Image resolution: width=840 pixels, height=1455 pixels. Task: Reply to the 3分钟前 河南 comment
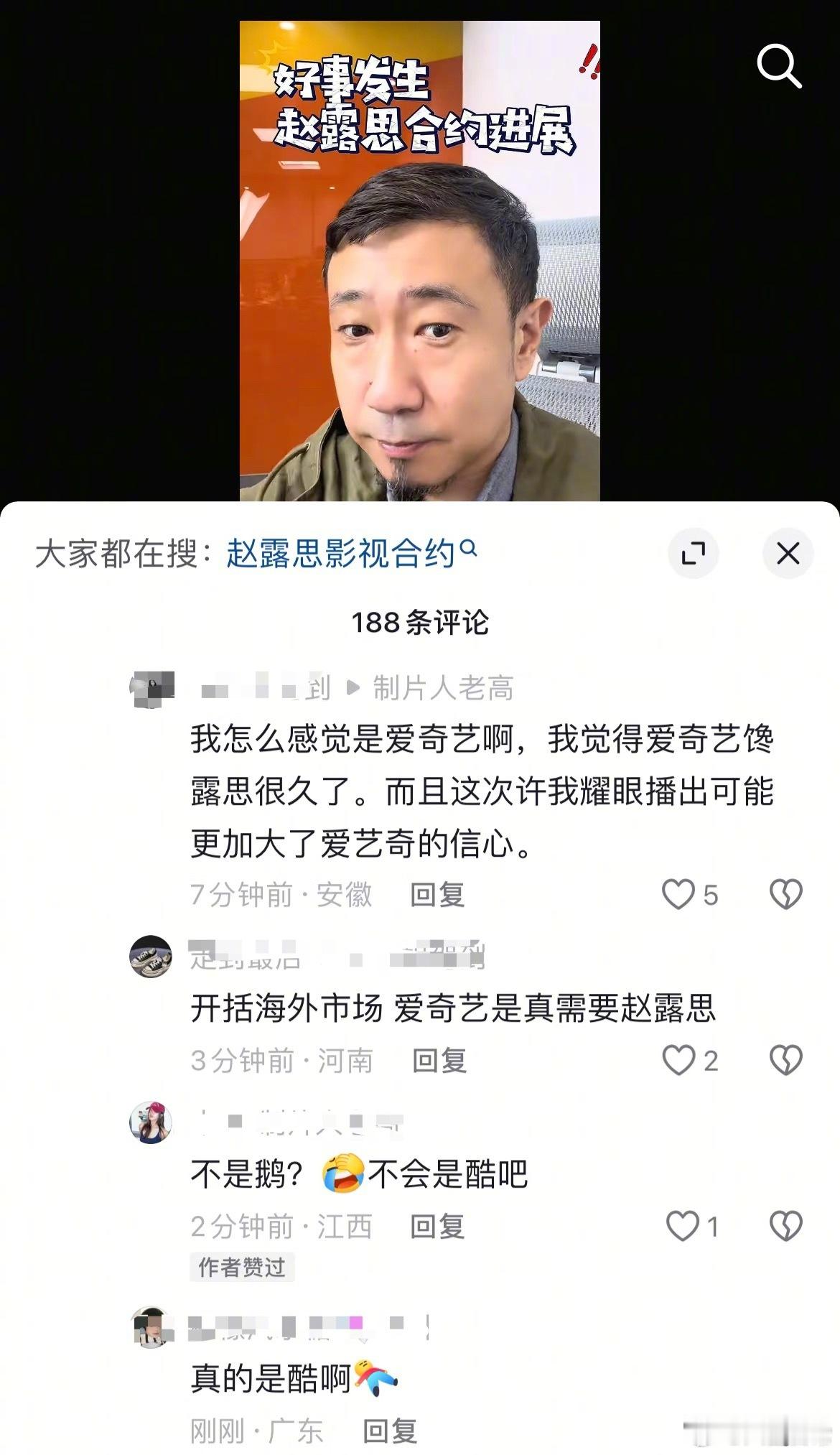(439, 1060)
